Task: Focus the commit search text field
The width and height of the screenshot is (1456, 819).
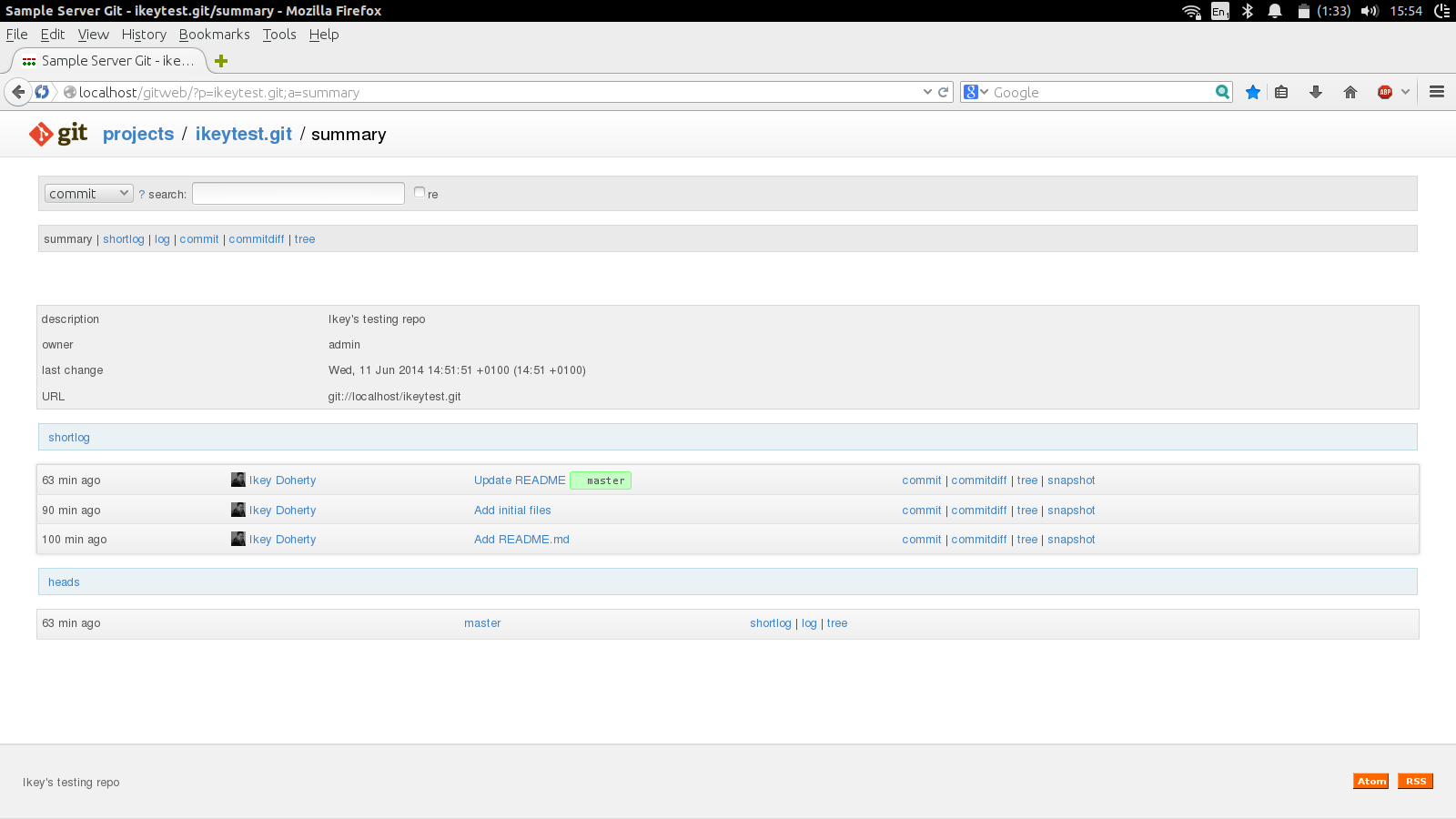Action: 298,193
